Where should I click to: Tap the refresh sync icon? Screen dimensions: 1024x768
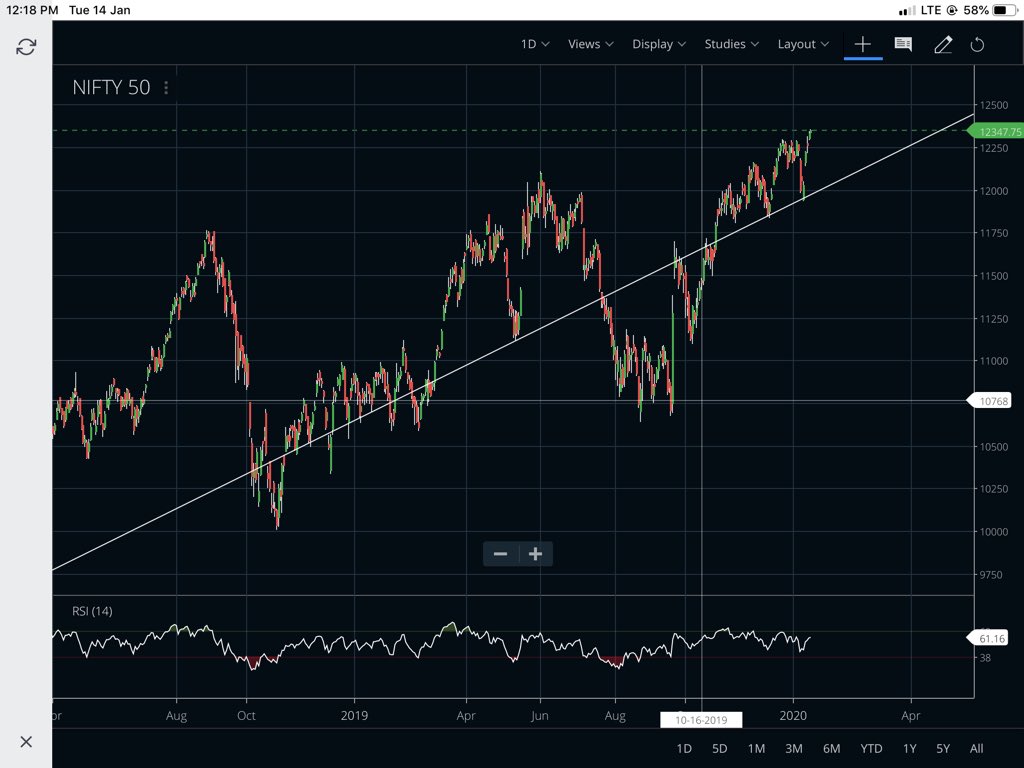click(26, 47)
